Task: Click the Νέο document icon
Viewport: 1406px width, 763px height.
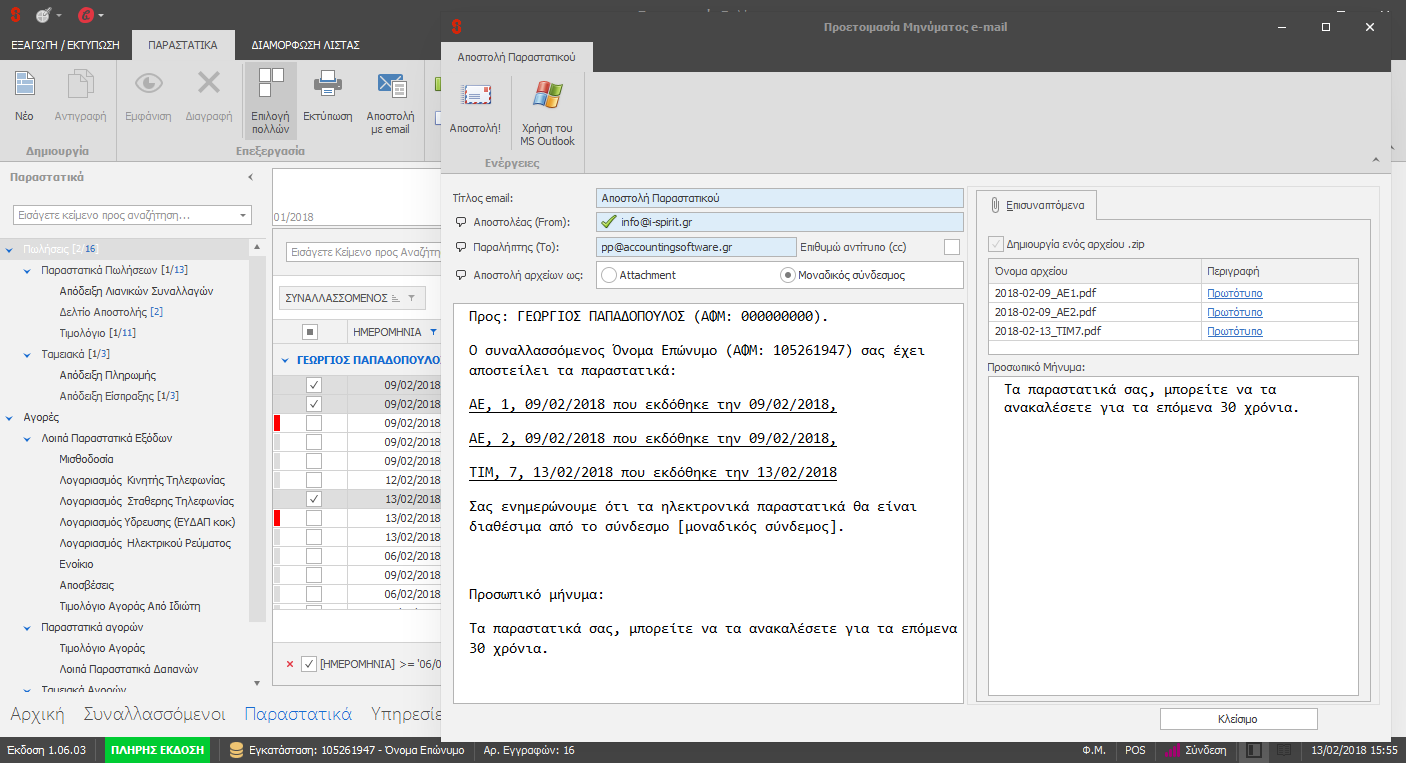Action: click(x=24, y=86)
